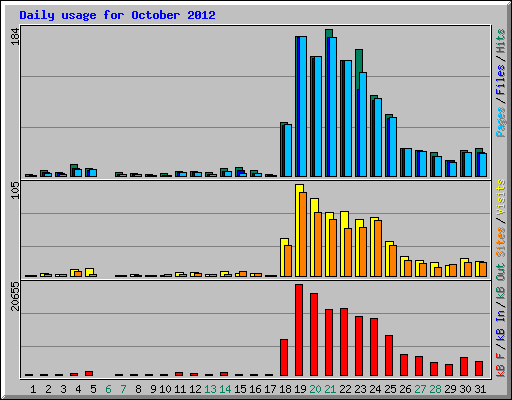
Task: Select the day 19 orange sites bar
Action: (303, 234)
